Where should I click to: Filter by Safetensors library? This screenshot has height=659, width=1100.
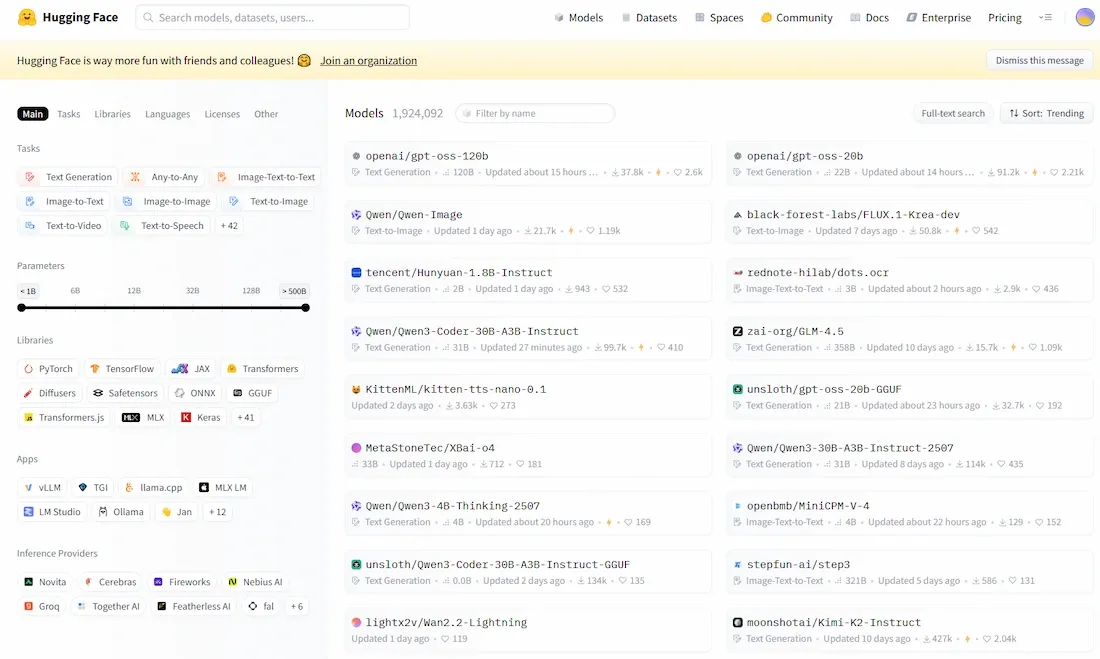tap(126, 393)
